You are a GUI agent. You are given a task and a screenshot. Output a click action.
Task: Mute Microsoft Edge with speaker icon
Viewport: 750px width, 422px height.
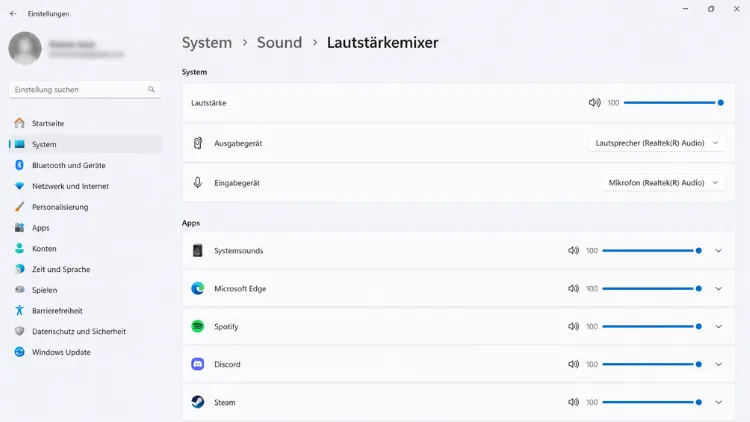pos(574,289)
